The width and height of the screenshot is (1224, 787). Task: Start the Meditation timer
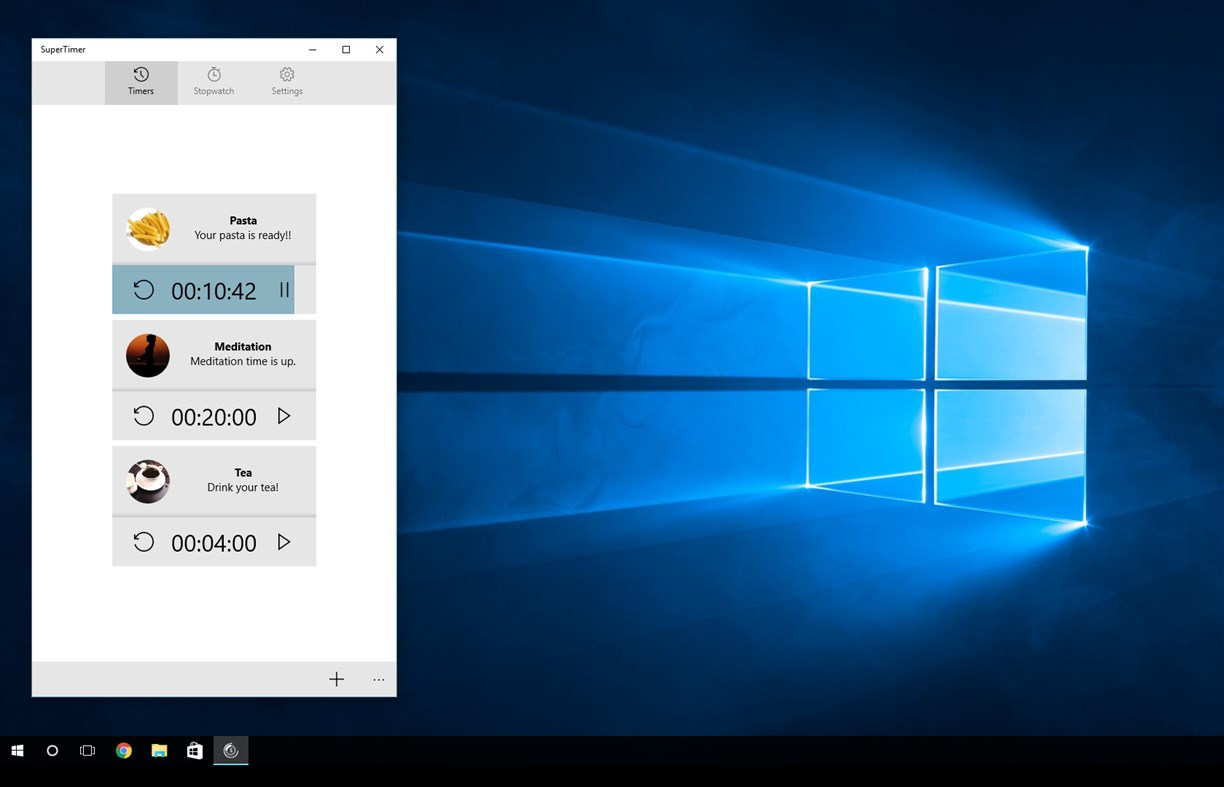[284, 415]
